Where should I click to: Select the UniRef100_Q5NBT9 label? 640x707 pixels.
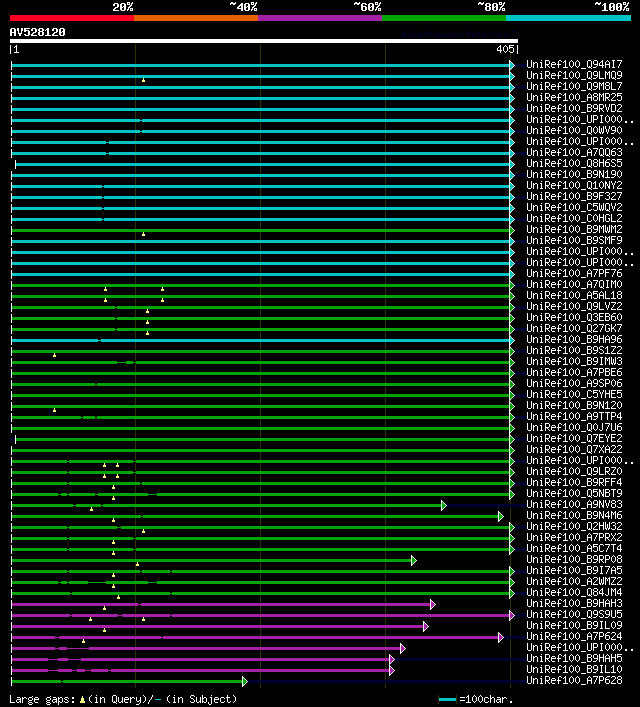574,493
